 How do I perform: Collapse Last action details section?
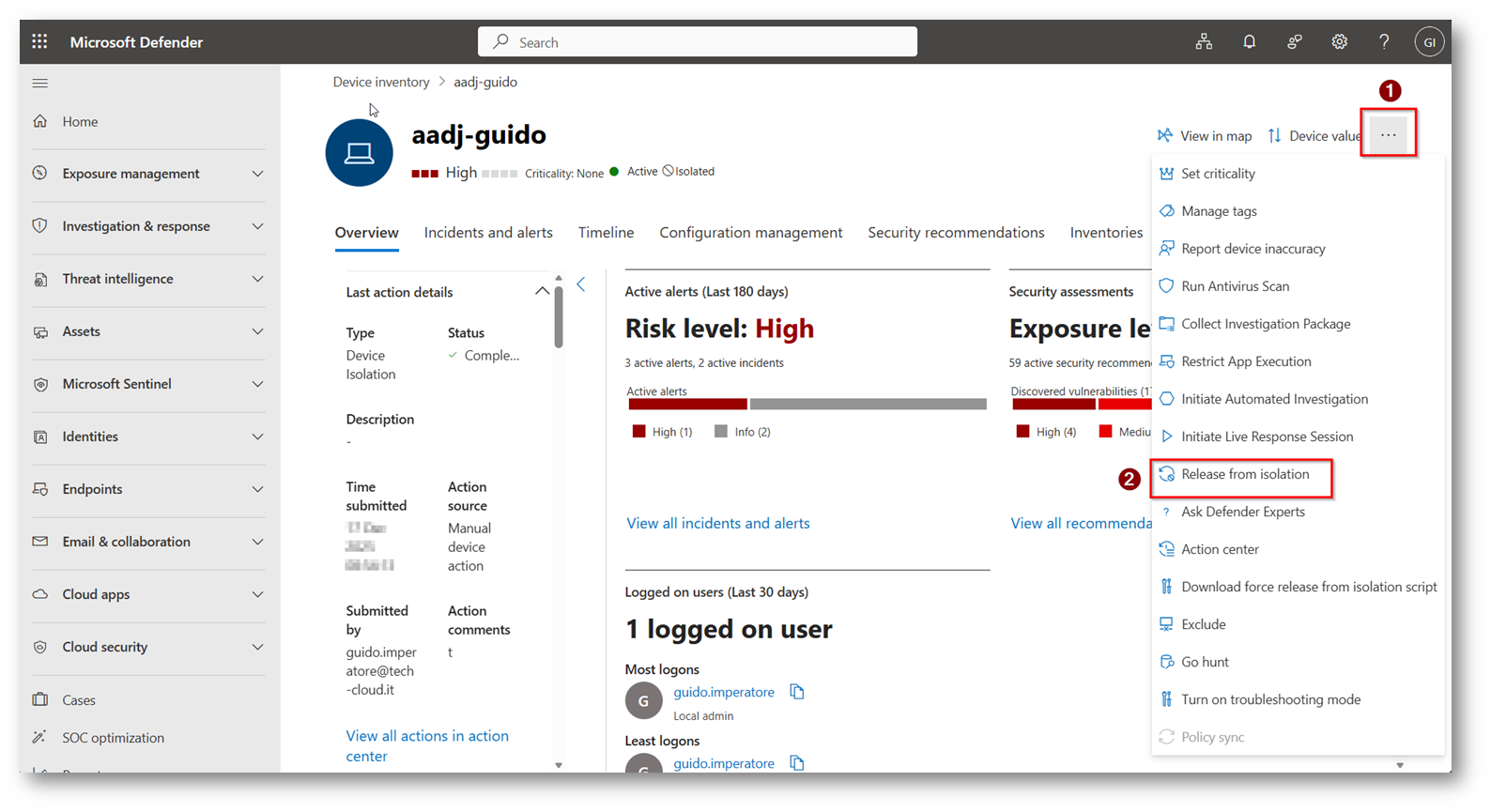542,291
